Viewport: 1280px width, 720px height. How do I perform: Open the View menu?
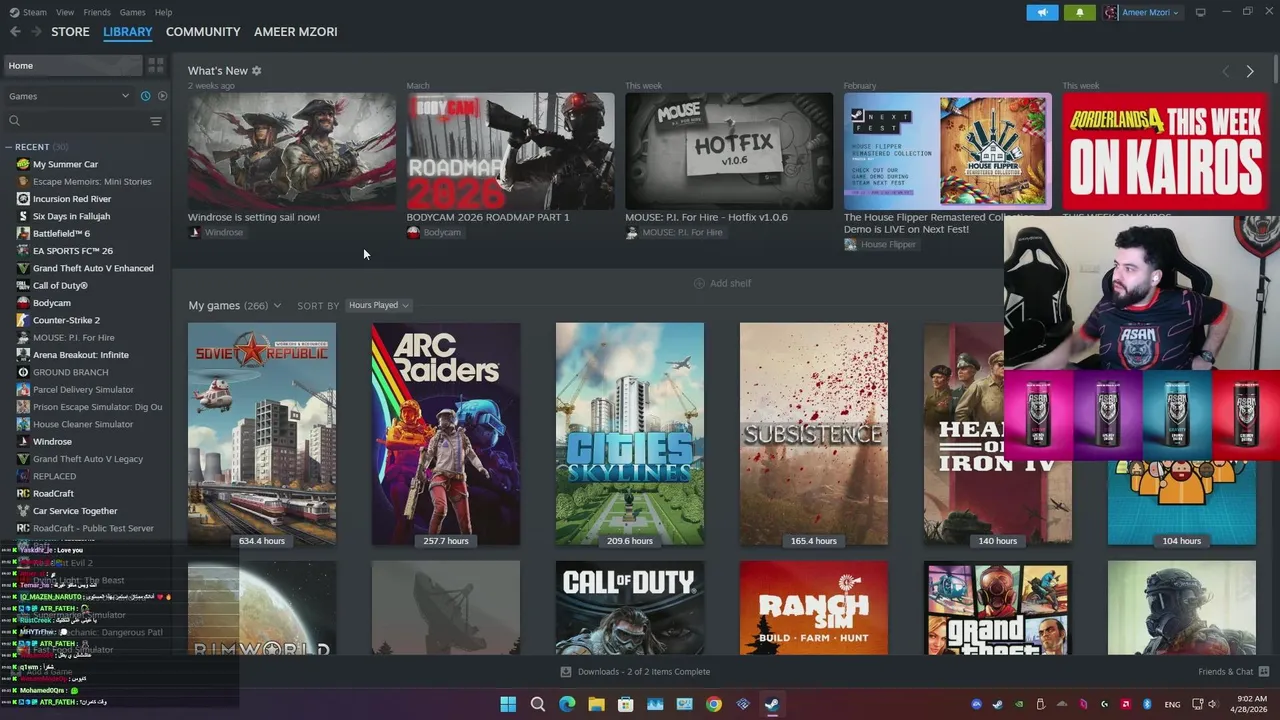point(65,12)
